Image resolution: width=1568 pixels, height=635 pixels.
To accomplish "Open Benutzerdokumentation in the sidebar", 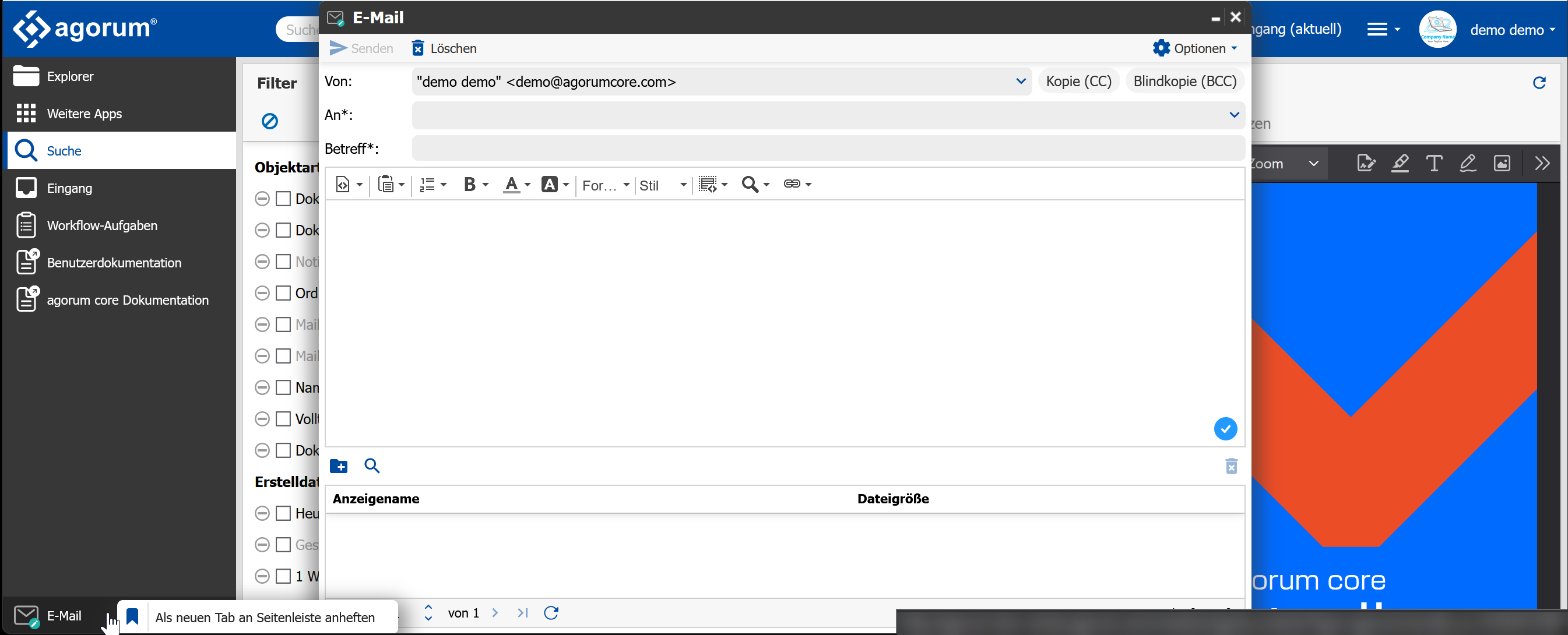I will coord(121,262).
